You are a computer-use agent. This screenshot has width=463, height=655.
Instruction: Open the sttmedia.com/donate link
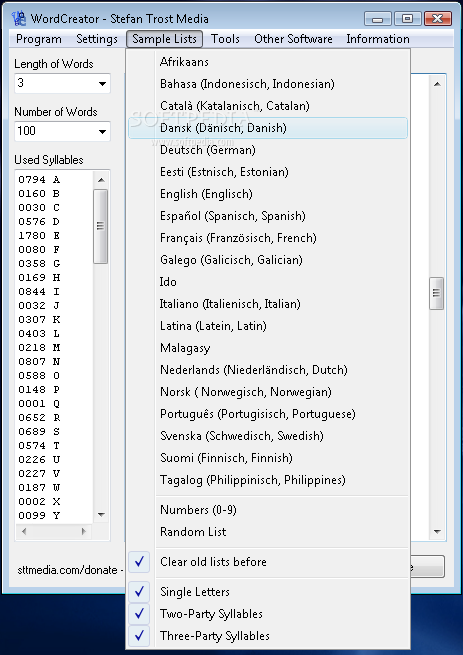[67, 570]
